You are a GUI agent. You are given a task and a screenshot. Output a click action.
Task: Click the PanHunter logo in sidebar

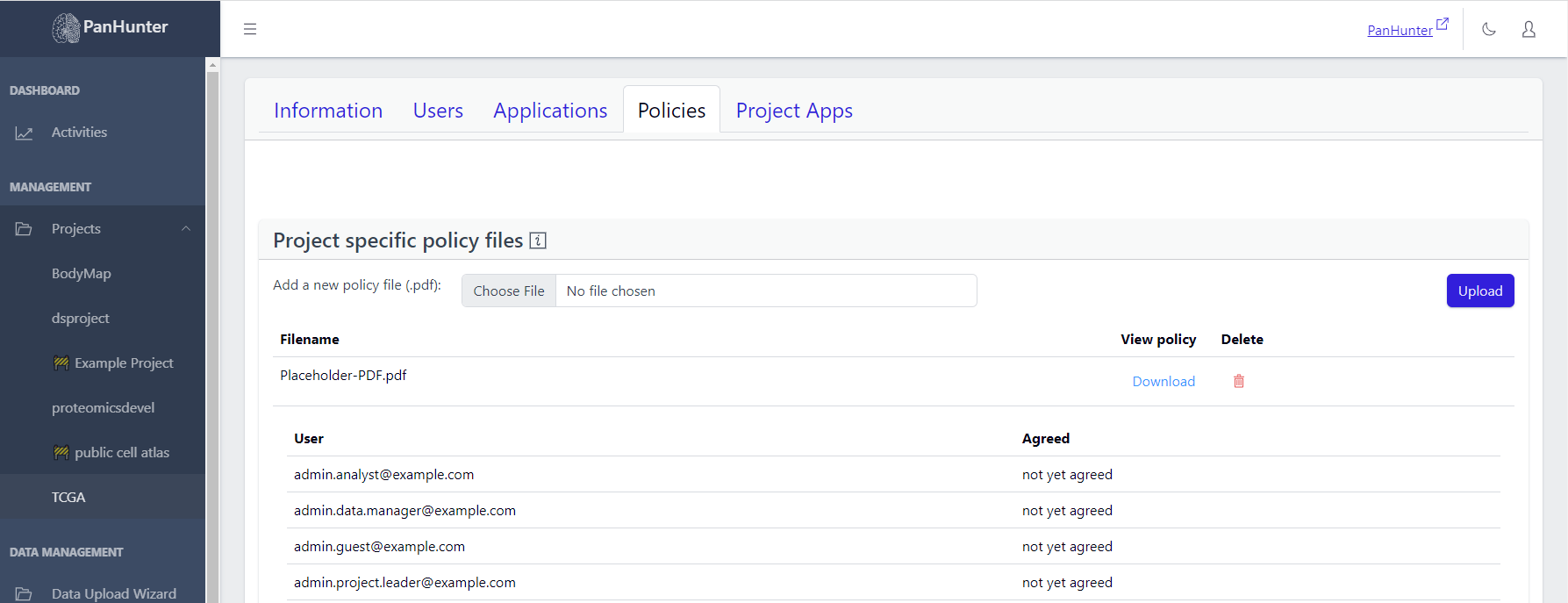pyautogui.click(x=110, y=28)
